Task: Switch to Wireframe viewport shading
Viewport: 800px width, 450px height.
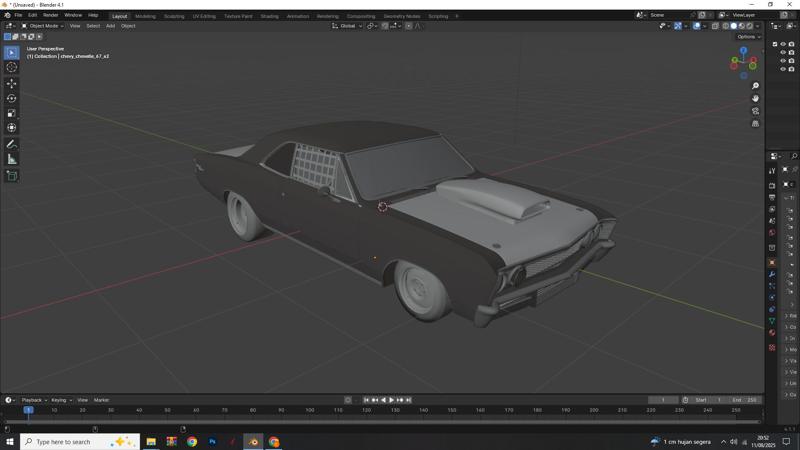Action: click(726, 26)
